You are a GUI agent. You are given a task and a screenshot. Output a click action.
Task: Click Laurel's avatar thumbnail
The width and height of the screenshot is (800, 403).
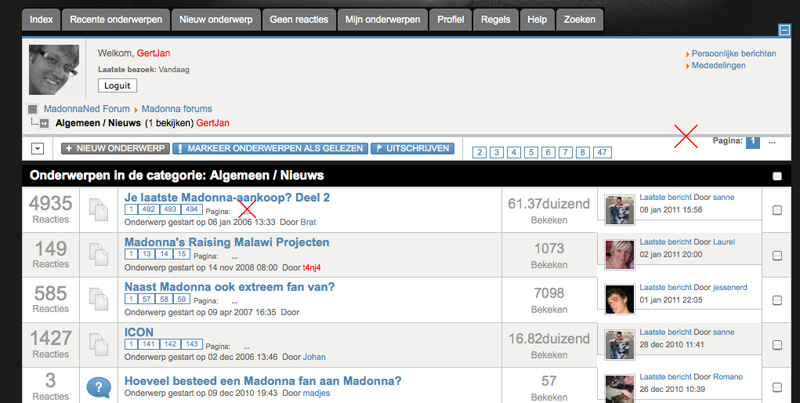click(620, 255)
